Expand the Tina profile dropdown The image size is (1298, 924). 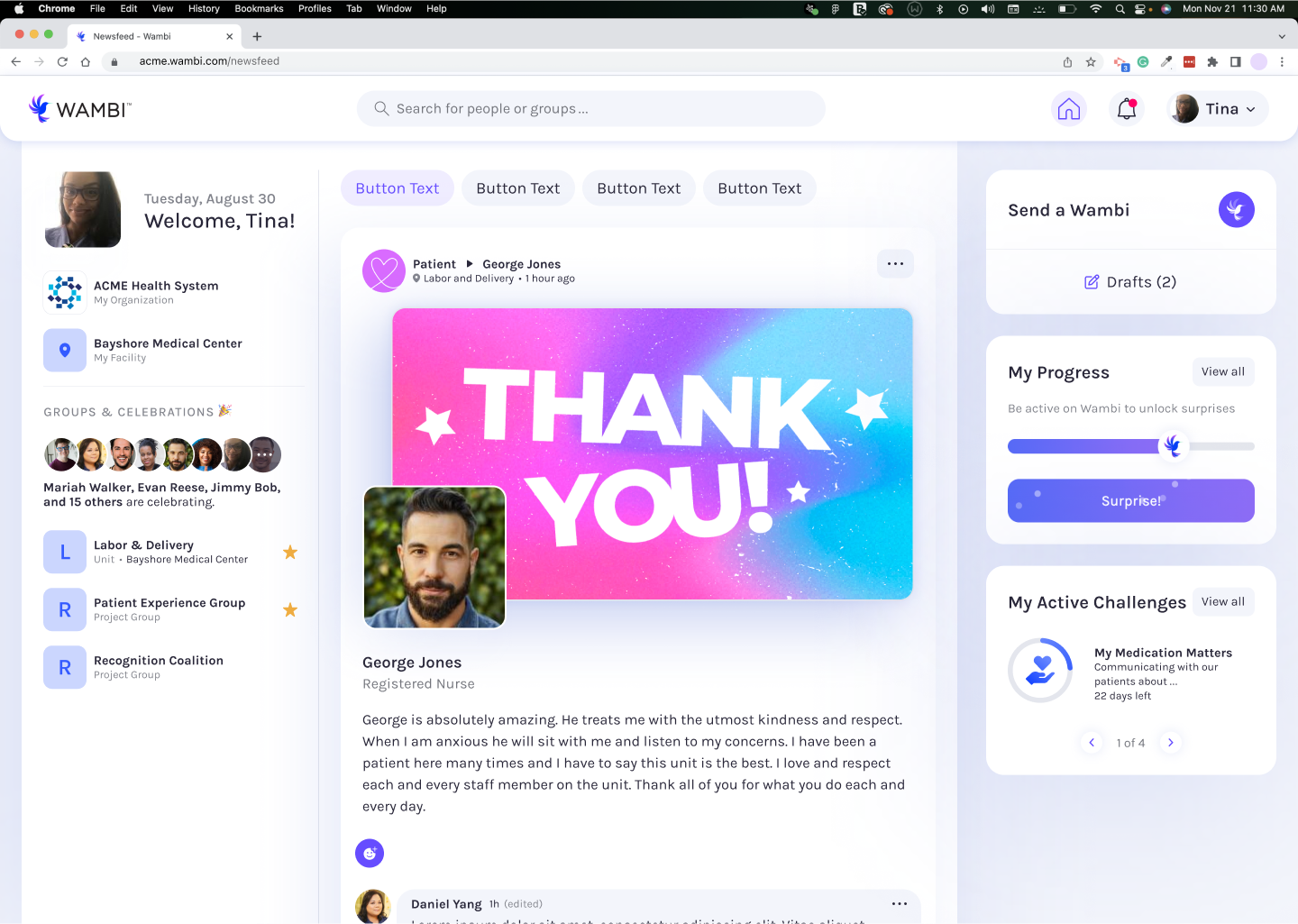tap(1218, 109)
